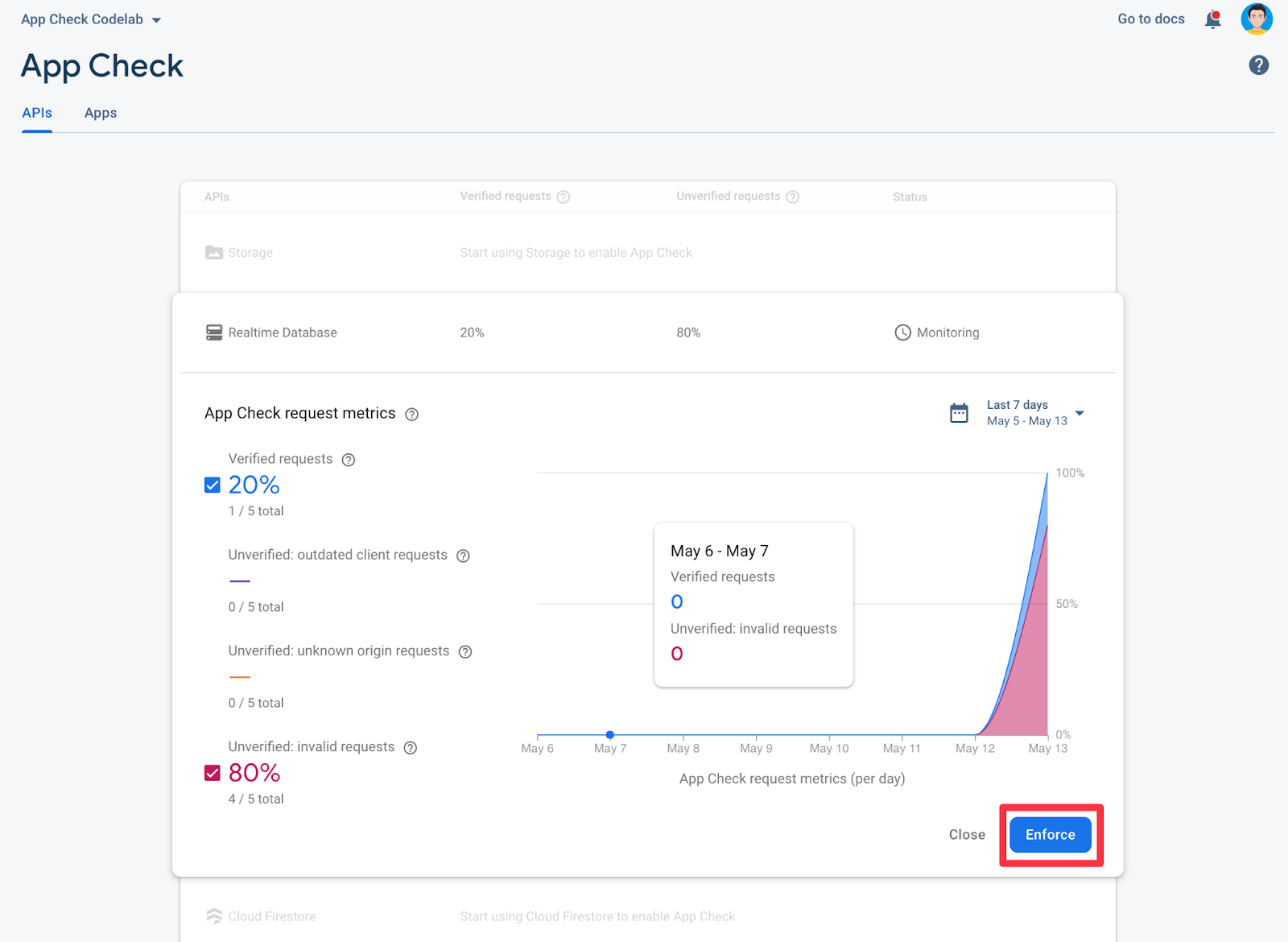Click the Enforce button
Screen dimensions: 1288x942
coord(1050,835)
